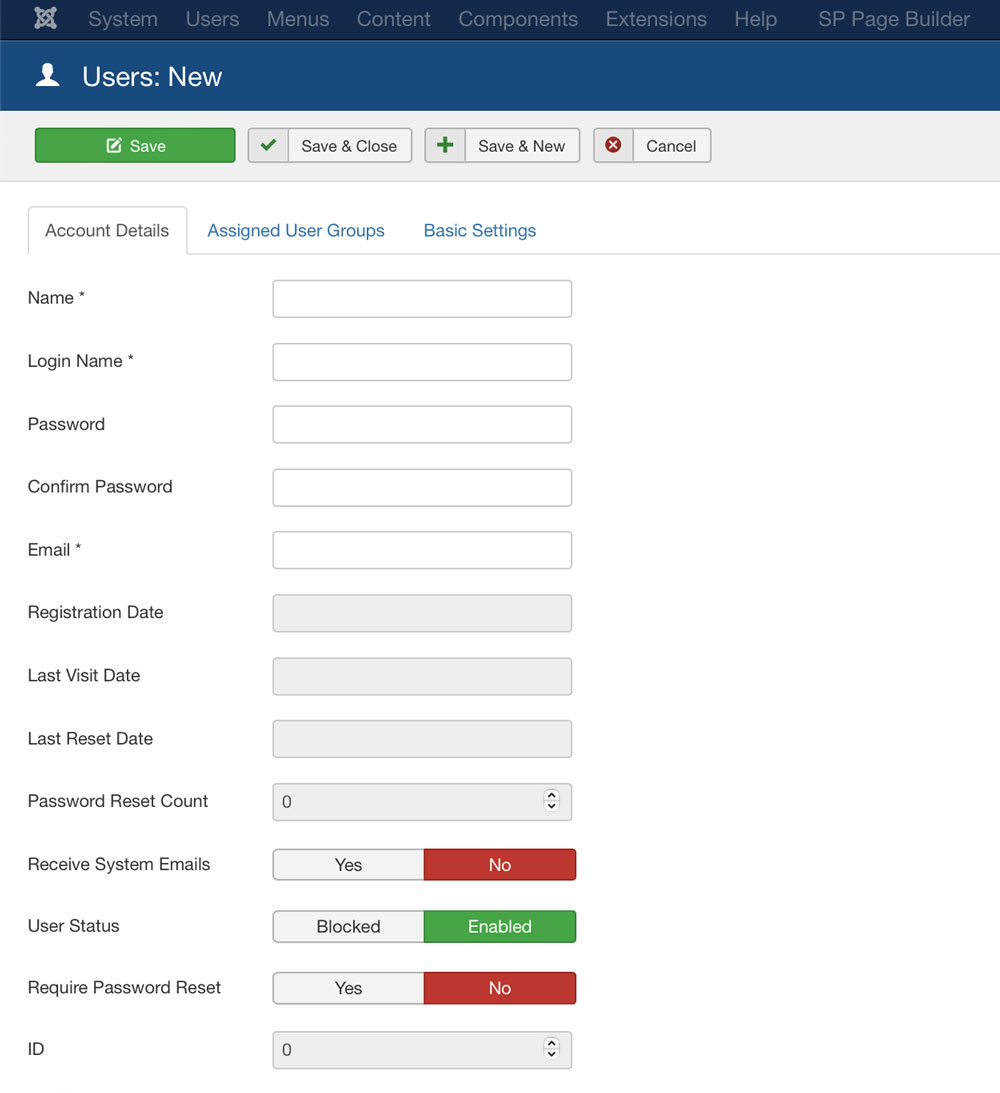Click into the Password field
1000x1093 pixels.
point(422,425)
